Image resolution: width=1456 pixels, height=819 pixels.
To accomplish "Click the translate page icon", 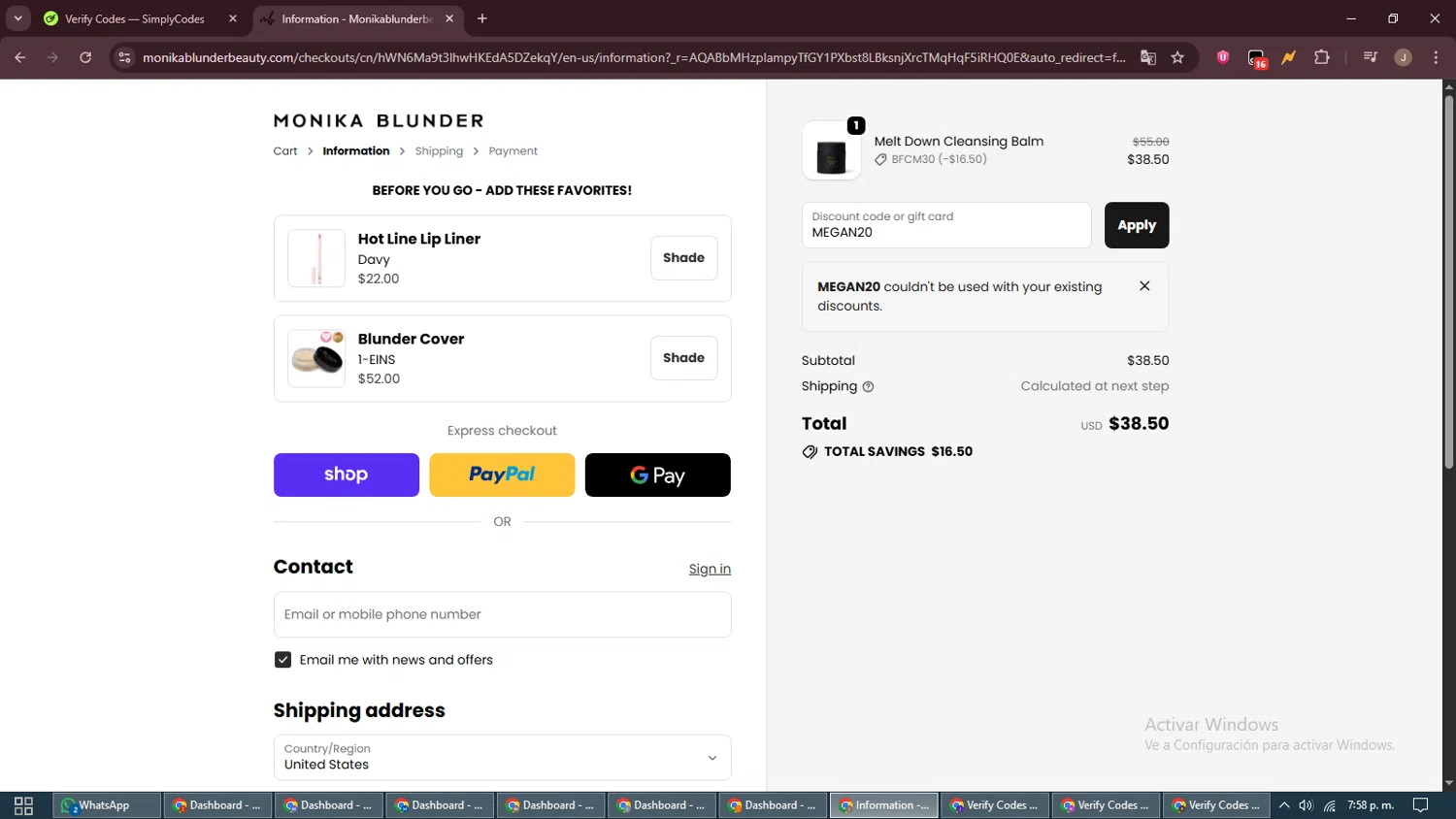I will [x=1148, y=57].
